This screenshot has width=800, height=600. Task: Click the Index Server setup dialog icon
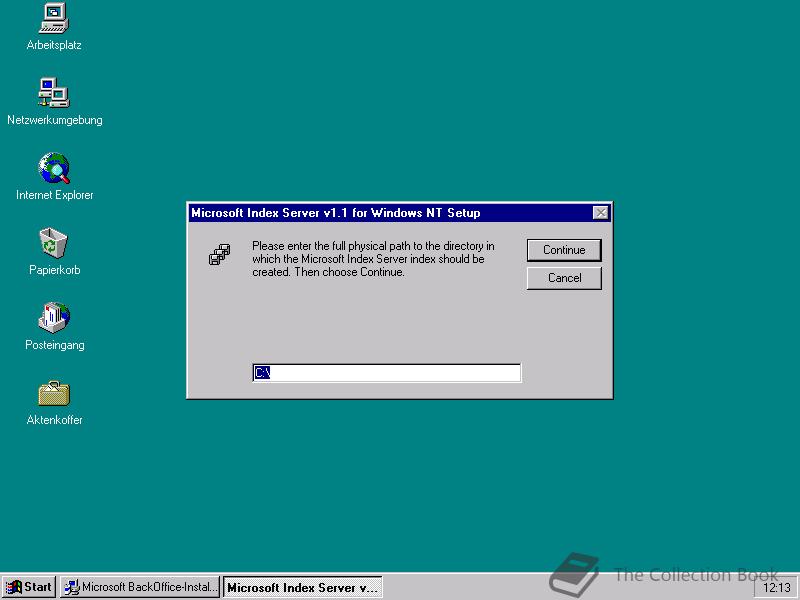point(219,254)
